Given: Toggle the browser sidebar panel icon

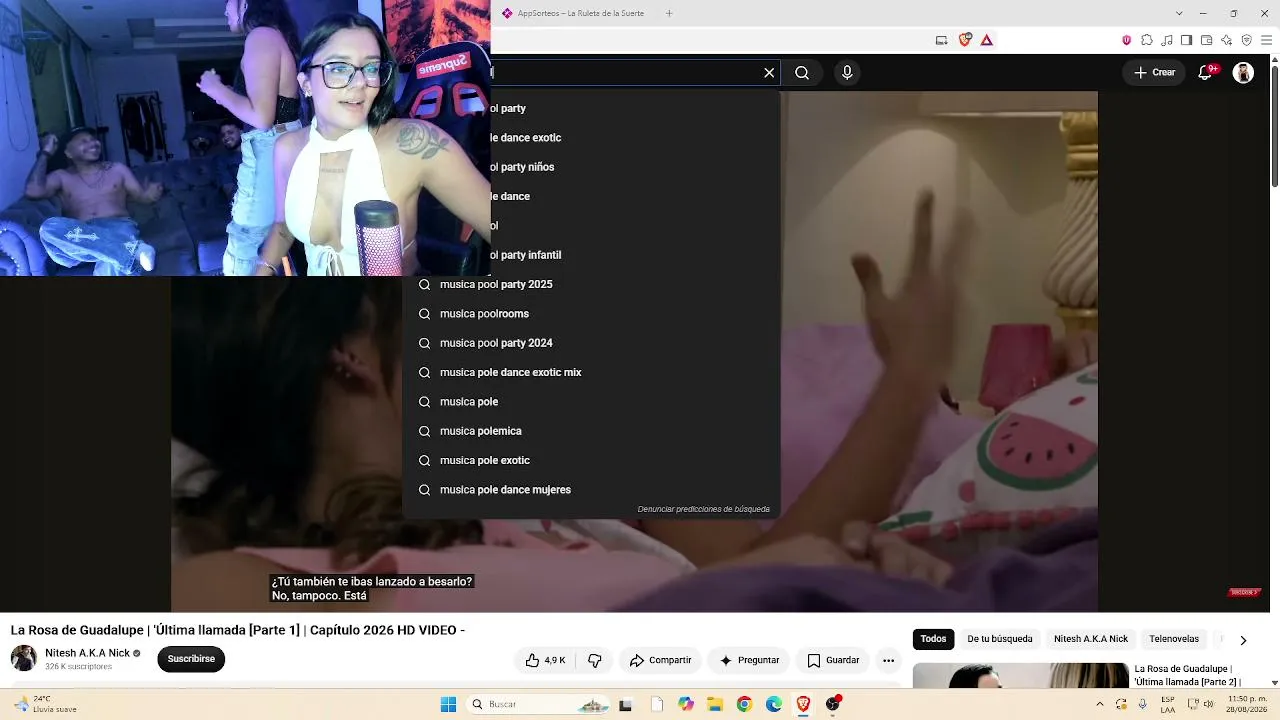Looking at the screenshot, I should (1186, 40).
